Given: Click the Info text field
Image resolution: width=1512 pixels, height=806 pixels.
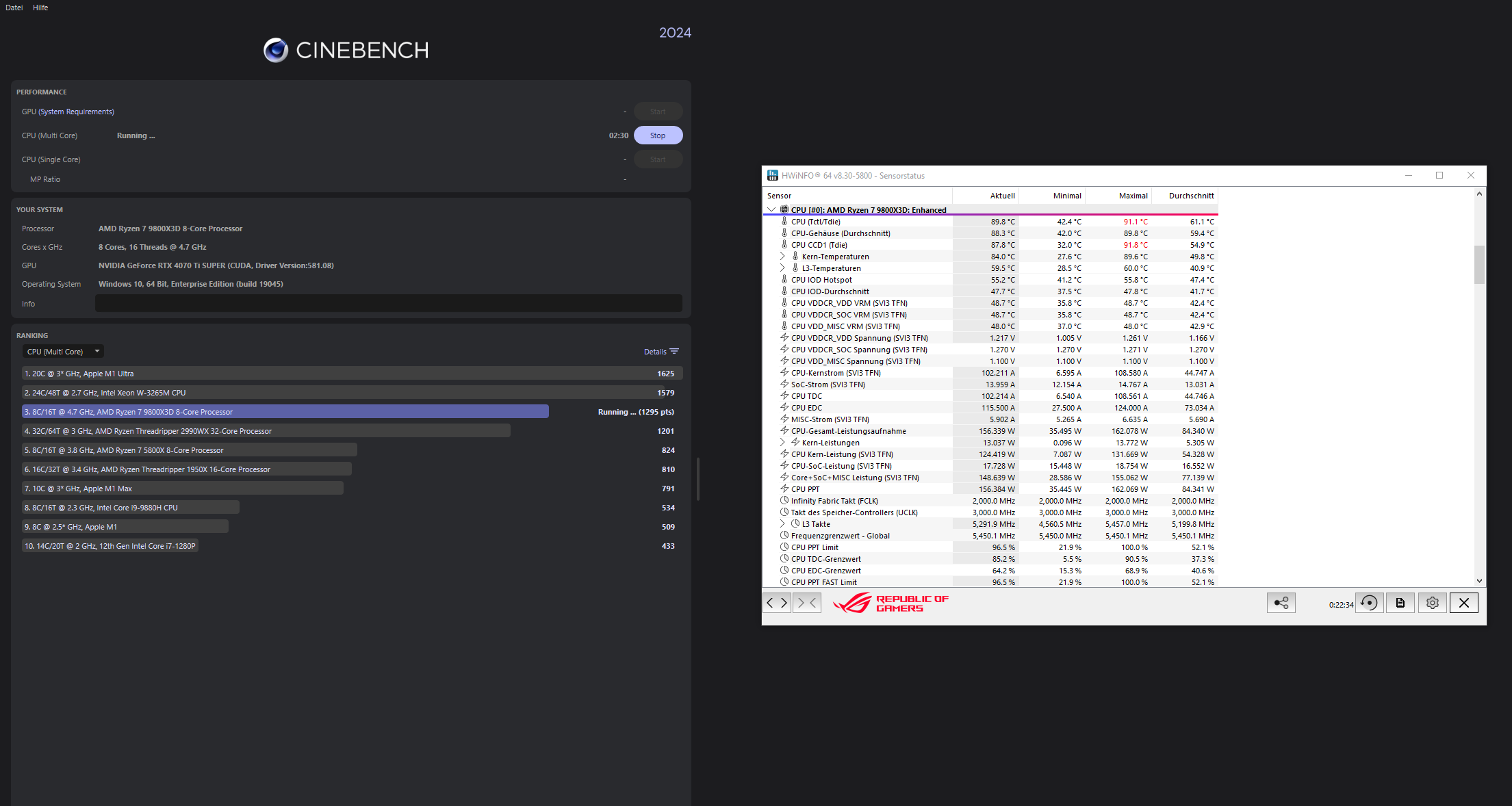Looking at the screenshot, I should 388,304.
